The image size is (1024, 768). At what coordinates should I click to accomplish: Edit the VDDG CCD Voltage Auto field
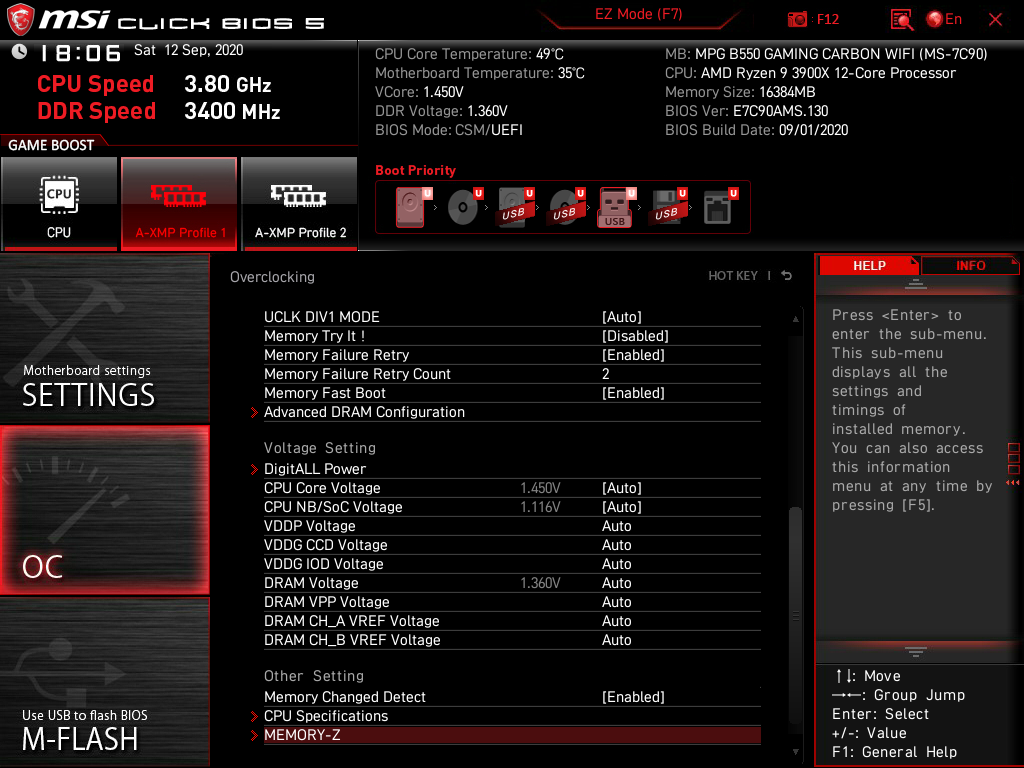coord(616,545)
